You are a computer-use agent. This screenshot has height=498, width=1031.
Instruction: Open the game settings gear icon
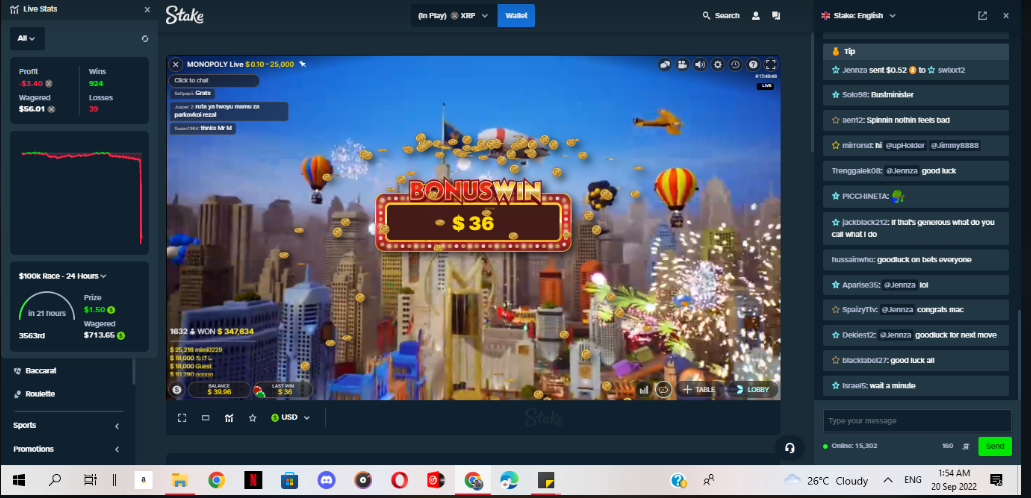tap(718, 64)
